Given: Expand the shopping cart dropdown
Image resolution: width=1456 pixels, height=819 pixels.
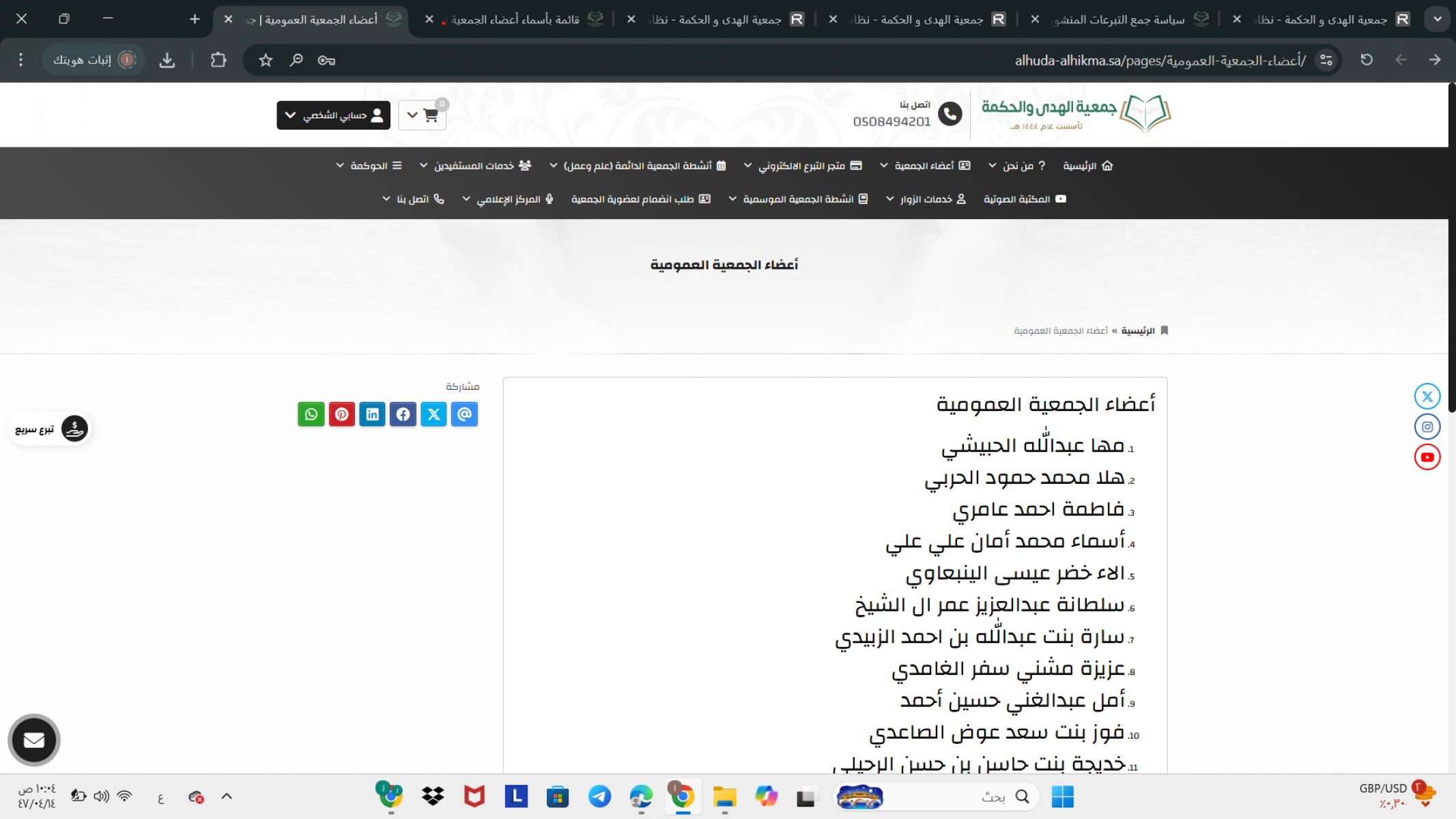Looking at the screenshot, I should click(422, 115).
